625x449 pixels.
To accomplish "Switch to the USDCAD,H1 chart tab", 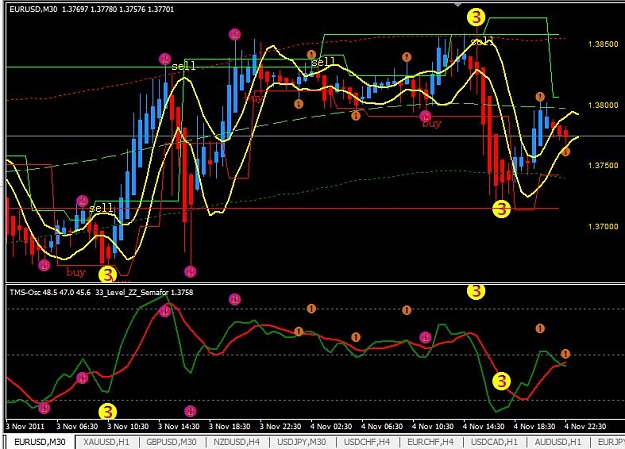I will point(494,442).
